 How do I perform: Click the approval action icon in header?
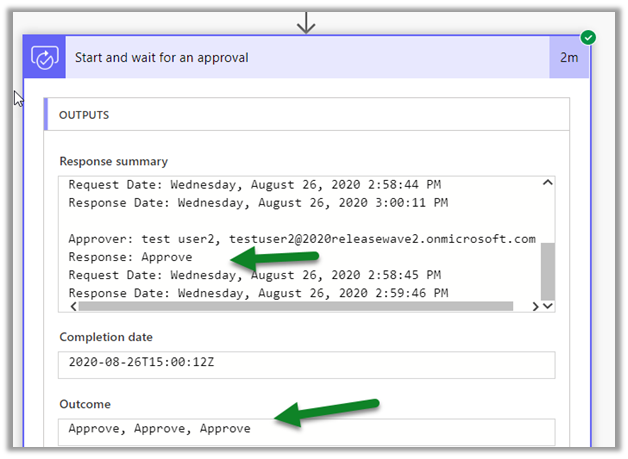(43, 58)
